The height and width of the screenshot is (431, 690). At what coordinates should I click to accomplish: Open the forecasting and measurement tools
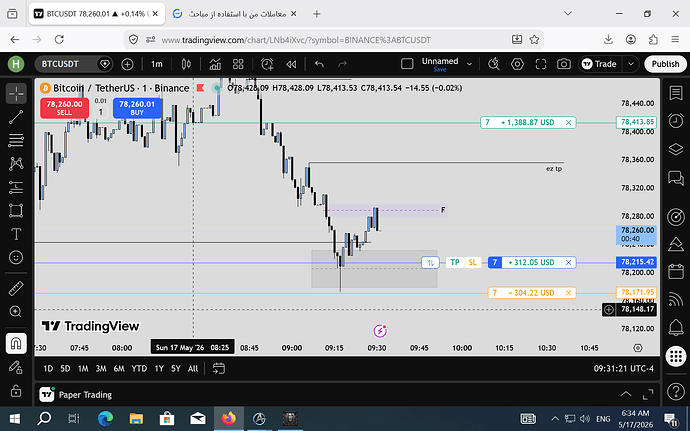(16, 187)
